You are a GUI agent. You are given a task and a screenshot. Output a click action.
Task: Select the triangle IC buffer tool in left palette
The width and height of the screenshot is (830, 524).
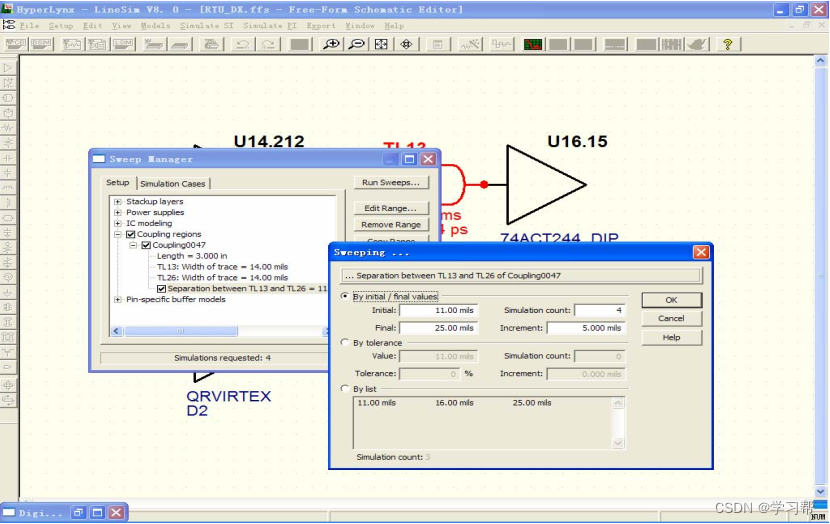(x=8, y=68)
